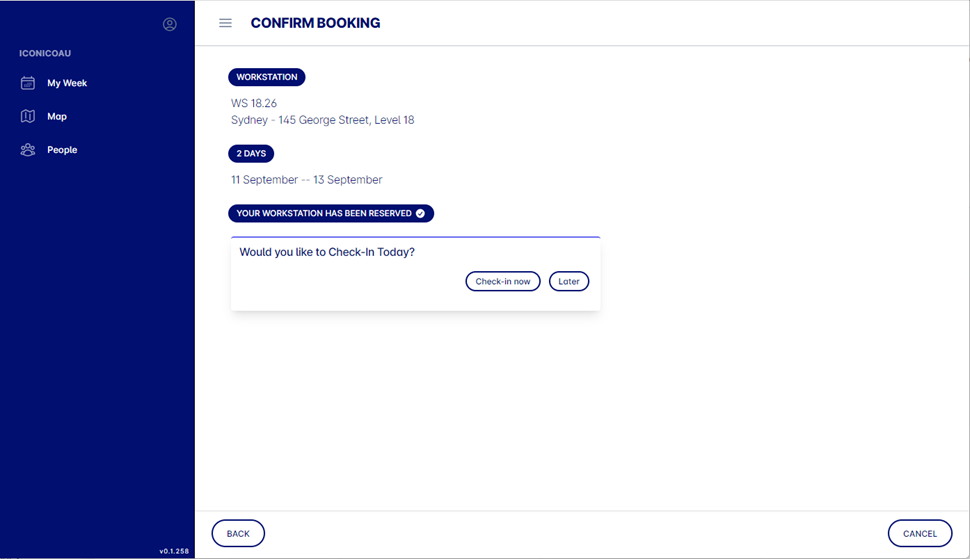Click the 11 September date range

click(306, 180)
